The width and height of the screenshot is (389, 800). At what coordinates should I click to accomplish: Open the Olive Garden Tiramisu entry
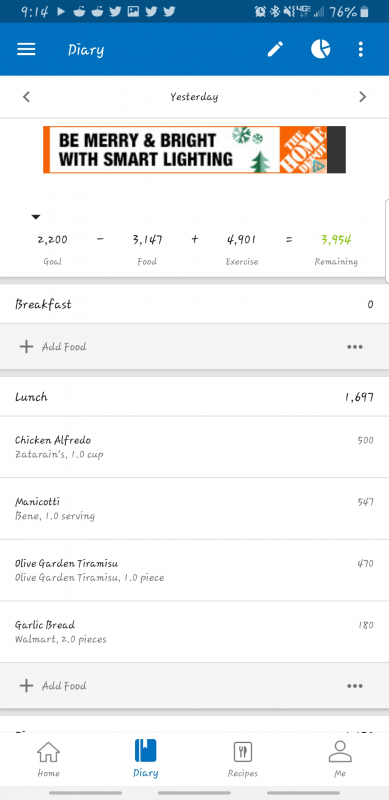194,570
